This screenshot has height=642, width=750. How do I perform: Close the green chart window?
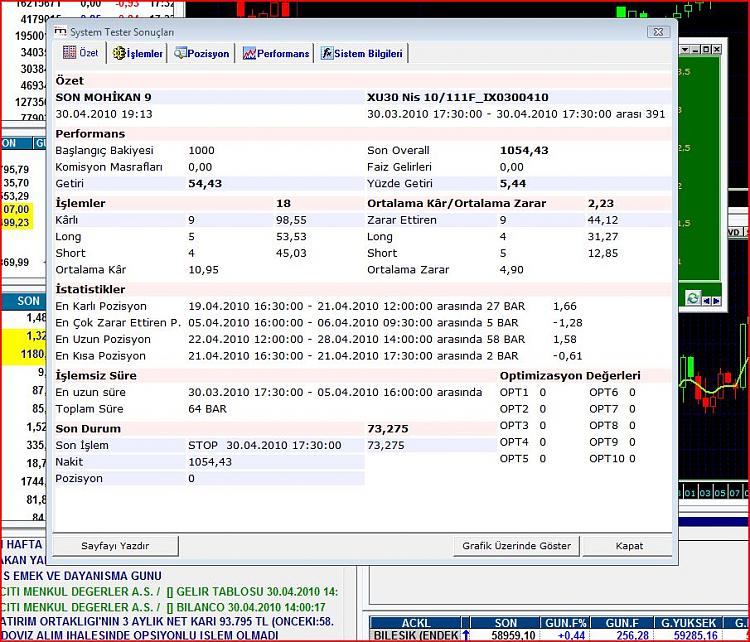717,49
